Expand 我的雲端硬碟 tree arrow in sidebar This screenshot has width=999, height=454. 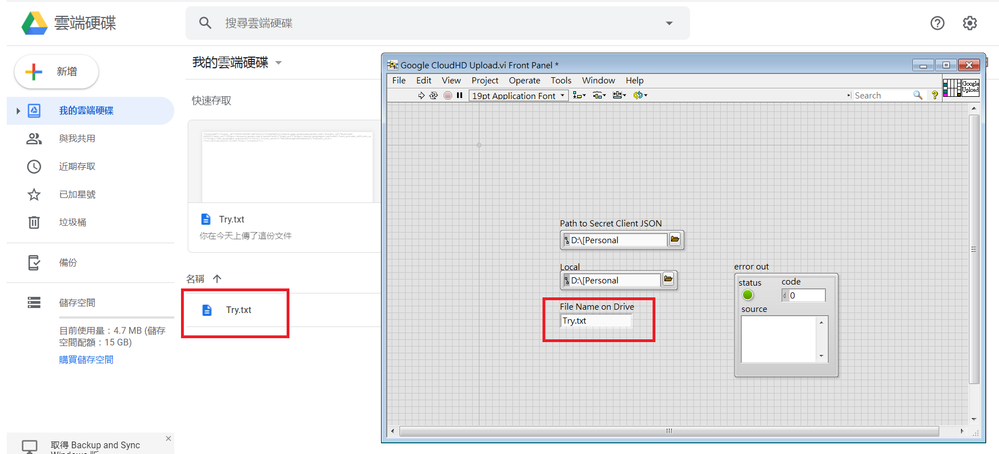[18, 111]
